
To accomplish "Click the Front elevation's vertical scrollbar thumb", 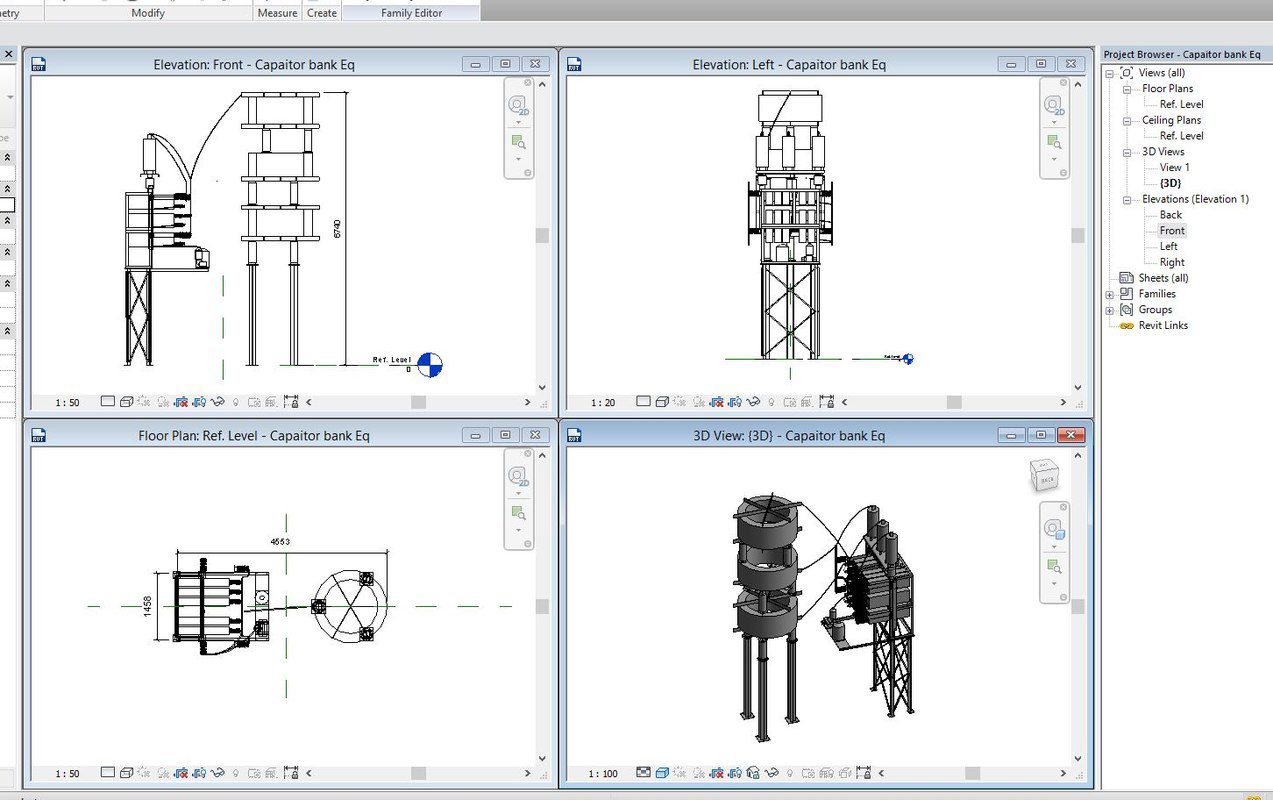I will 543,236.
